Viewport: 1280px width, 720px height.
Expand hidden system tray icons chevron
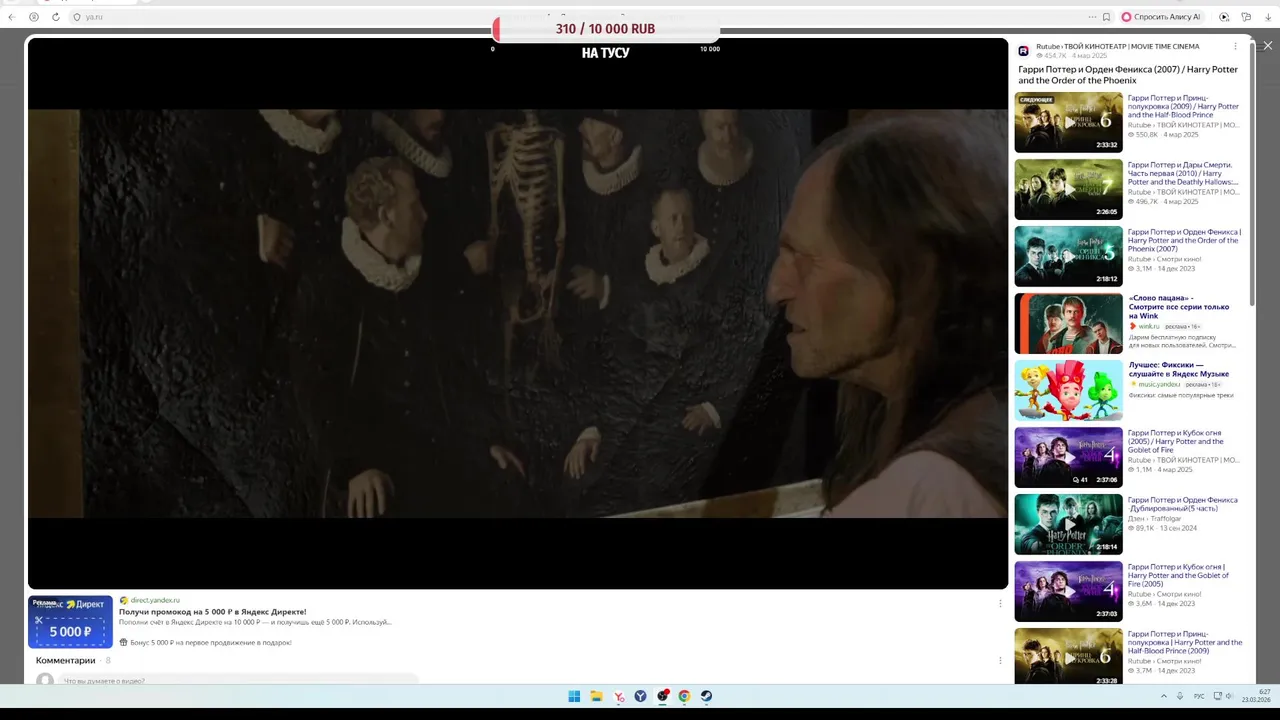pyautogui.click(x=1163, y=696)
